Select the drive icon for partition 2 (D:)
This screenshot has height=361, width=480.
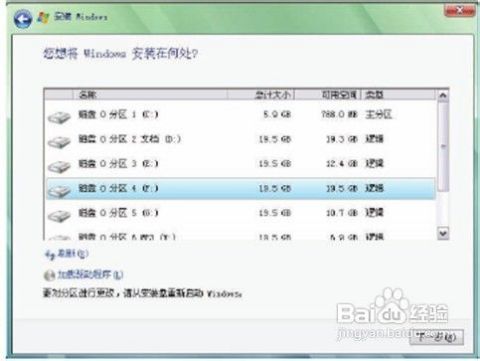click(x=59, y=142)
